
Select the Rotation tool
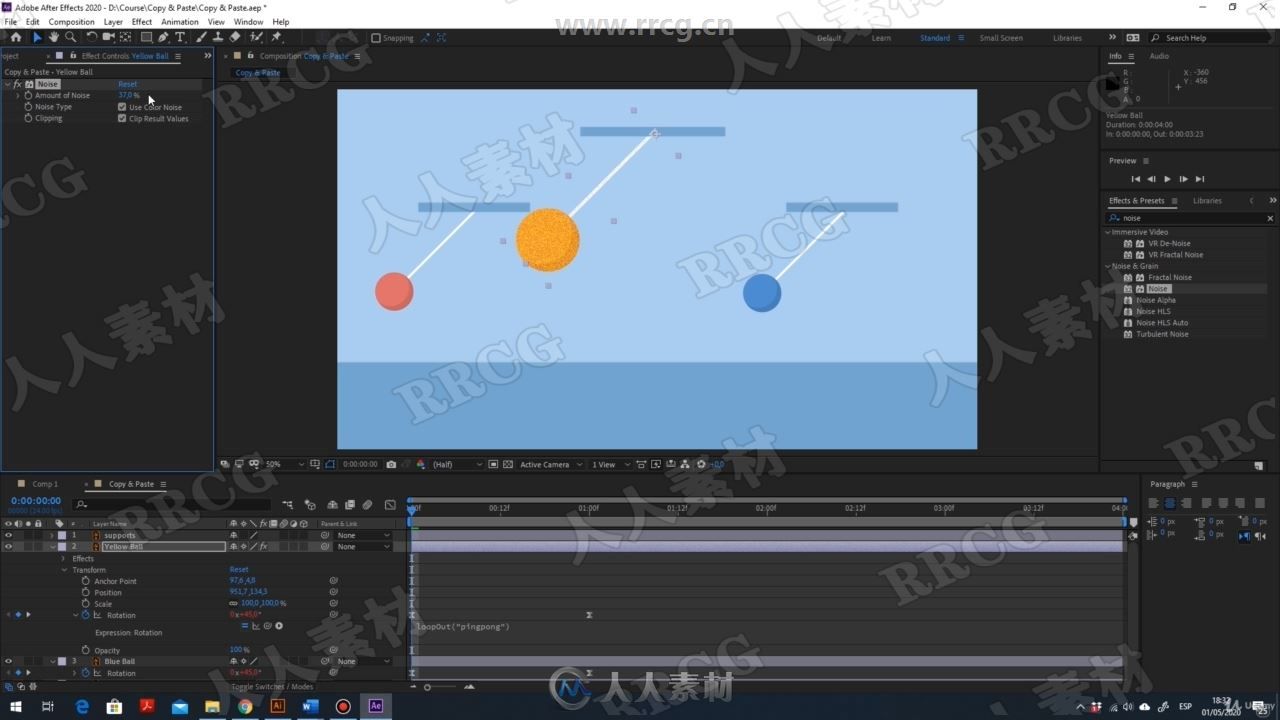92,37
